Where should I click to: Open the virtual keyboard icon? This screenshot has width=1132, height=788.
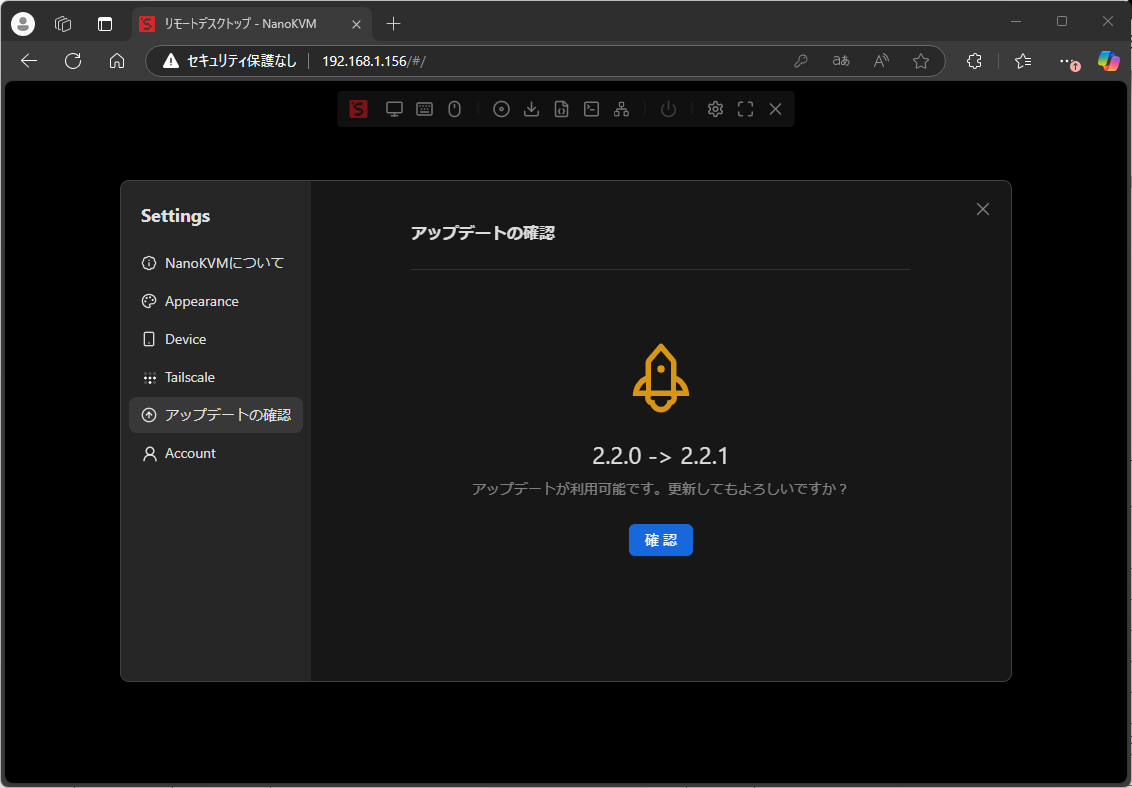click(x=424, y=110)
